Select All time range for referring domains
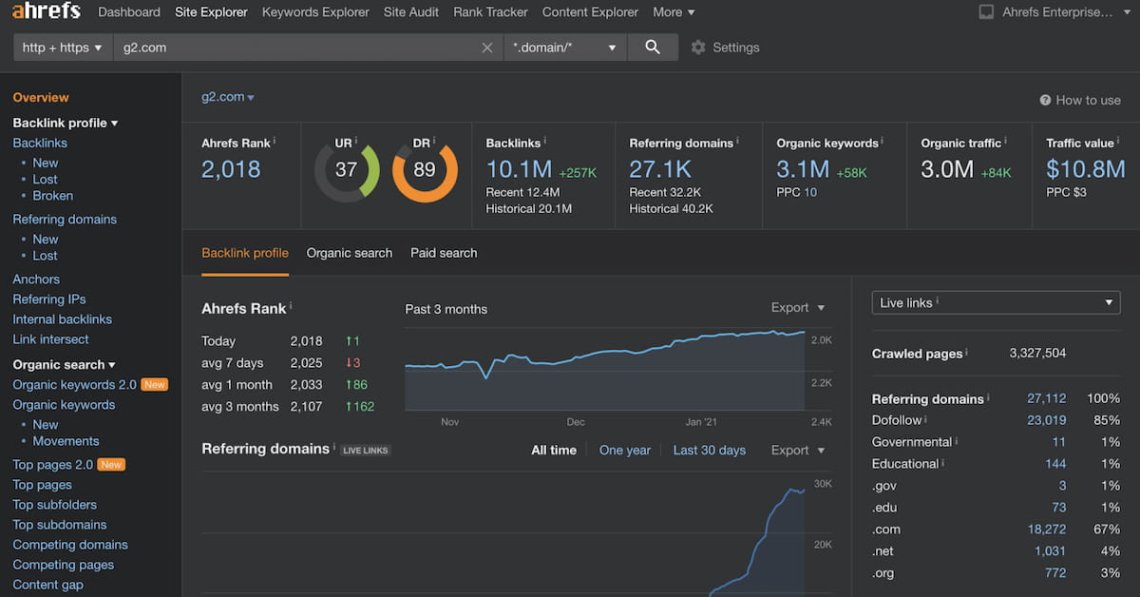 (553, 450)
